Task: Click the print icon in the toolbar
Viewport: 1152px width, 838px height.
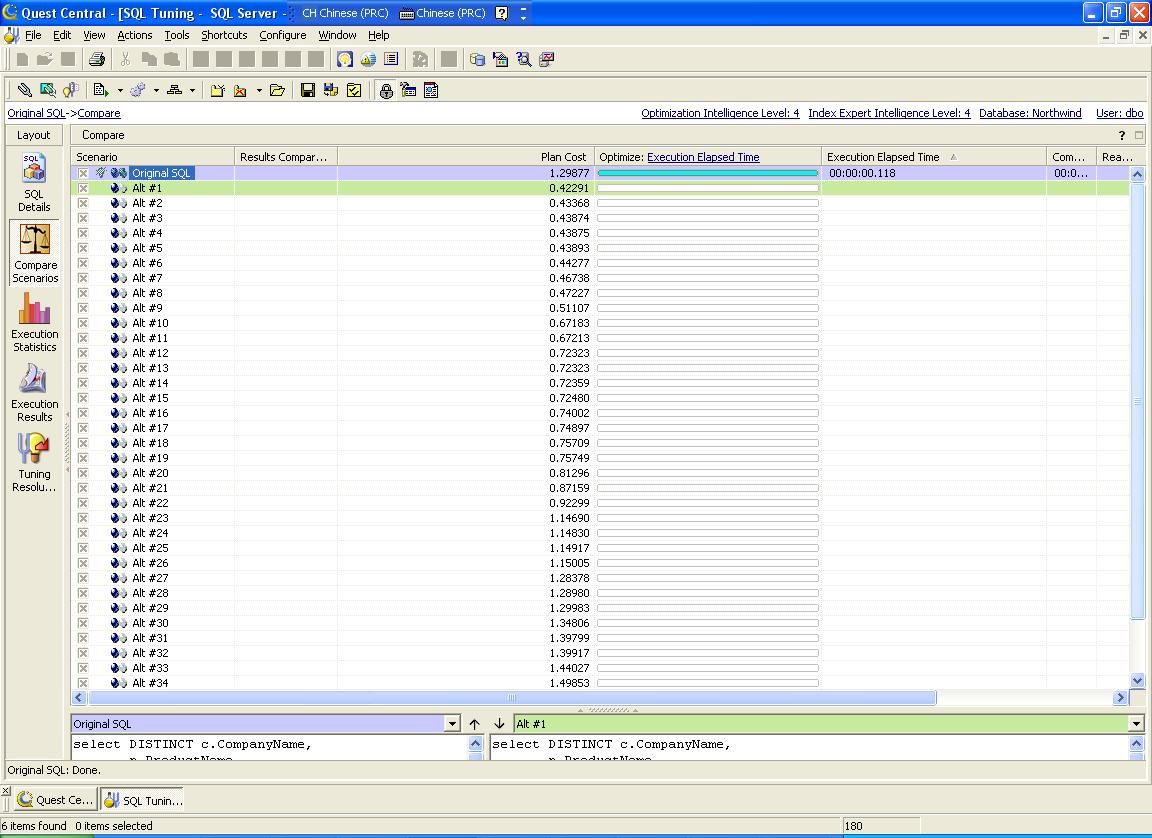Action: tap(96, 59)
